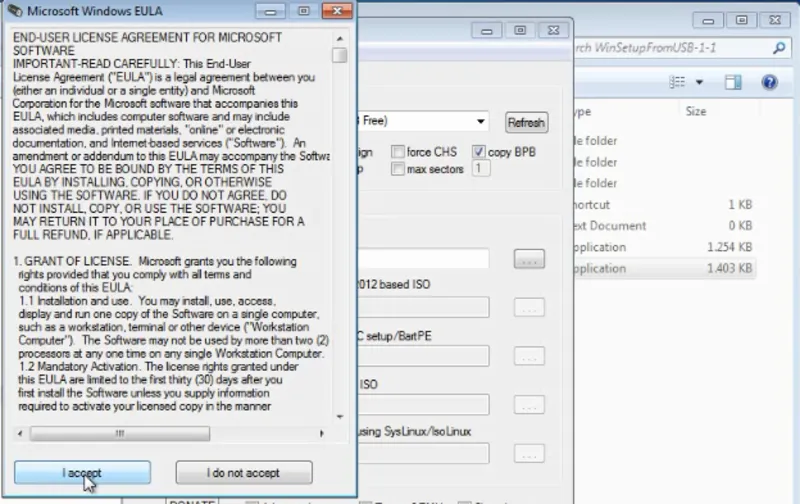The image size is (800, 504).
Task: Close the Microsoft Windows EULA dialog
Action: 337,11
